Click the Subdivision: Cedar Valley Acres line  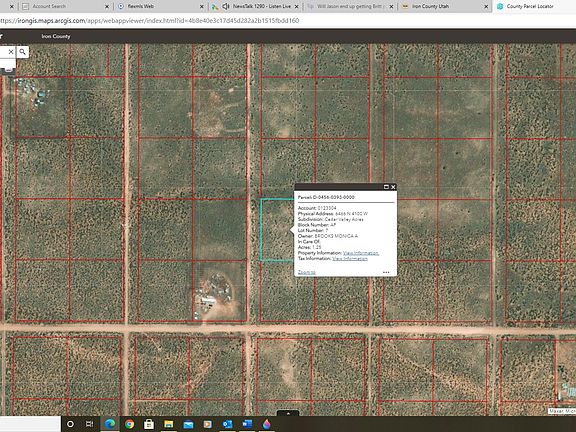331,219
